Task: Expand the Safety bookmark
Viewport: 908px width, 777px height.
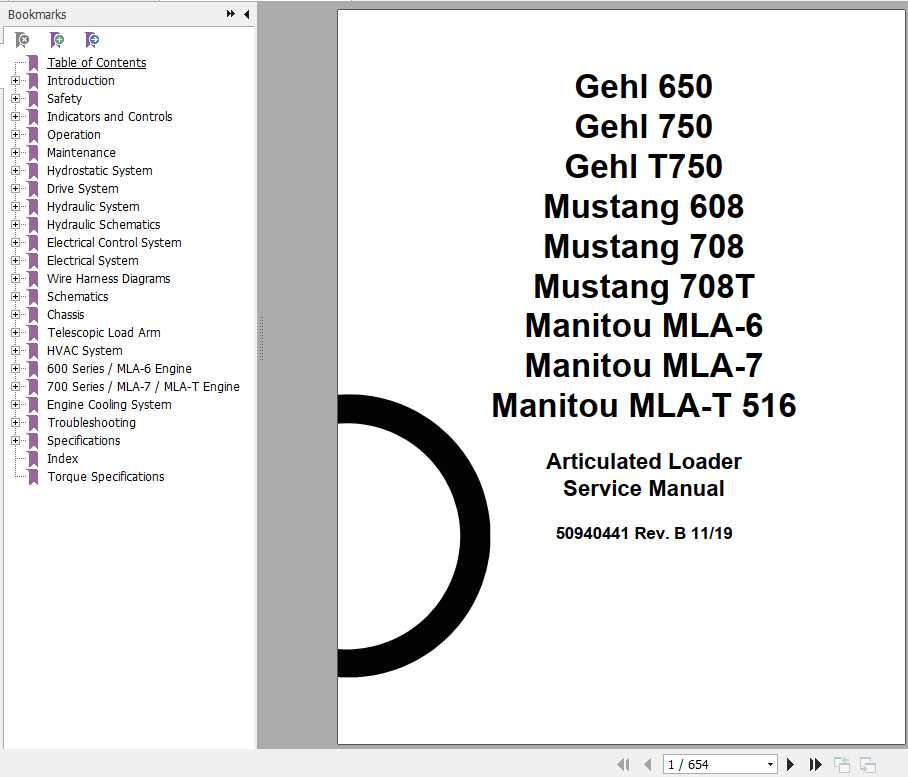Action: click(x=16, y=98)
